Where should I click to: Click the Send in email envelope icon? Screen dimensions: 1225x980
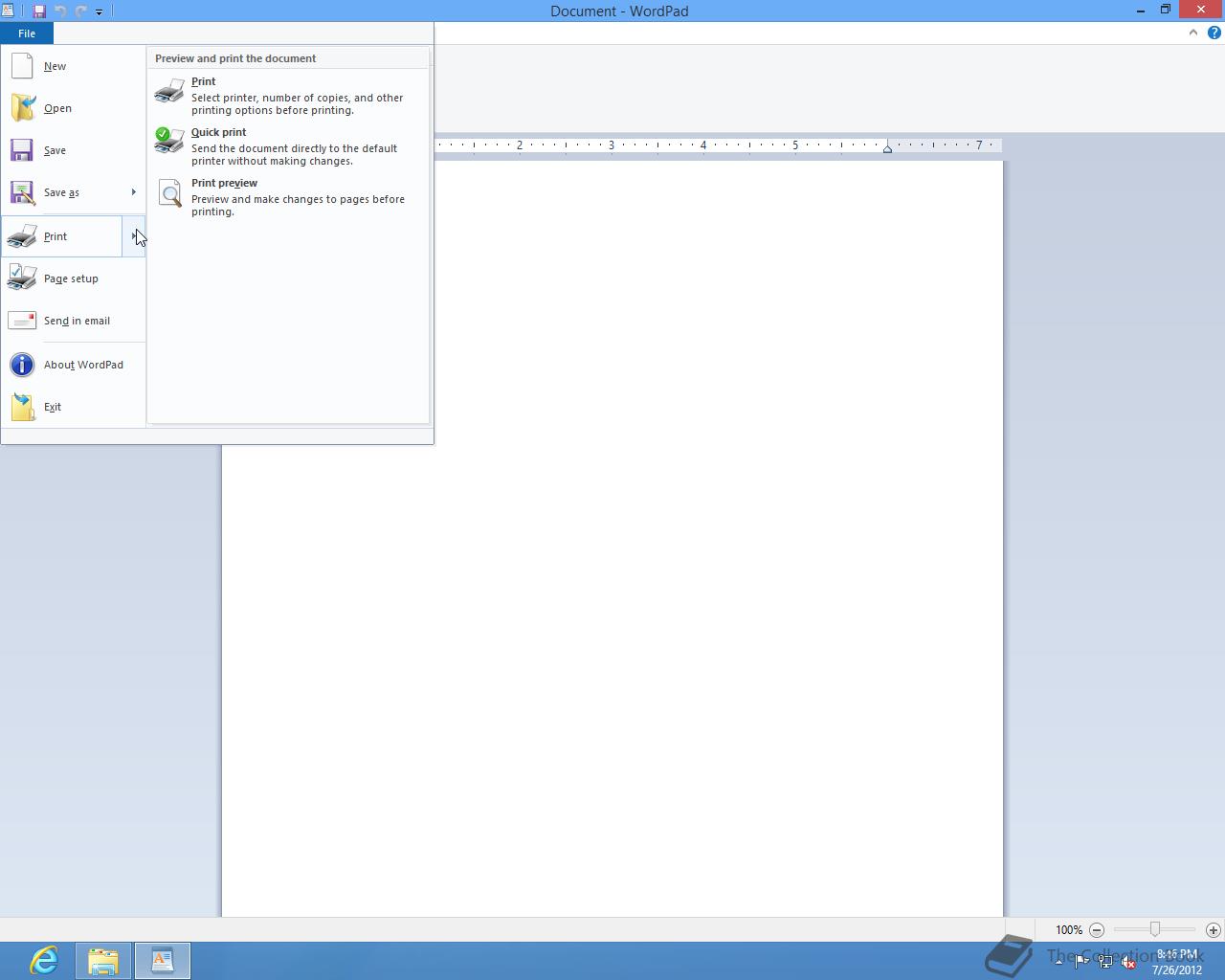(x=22, y=321)
